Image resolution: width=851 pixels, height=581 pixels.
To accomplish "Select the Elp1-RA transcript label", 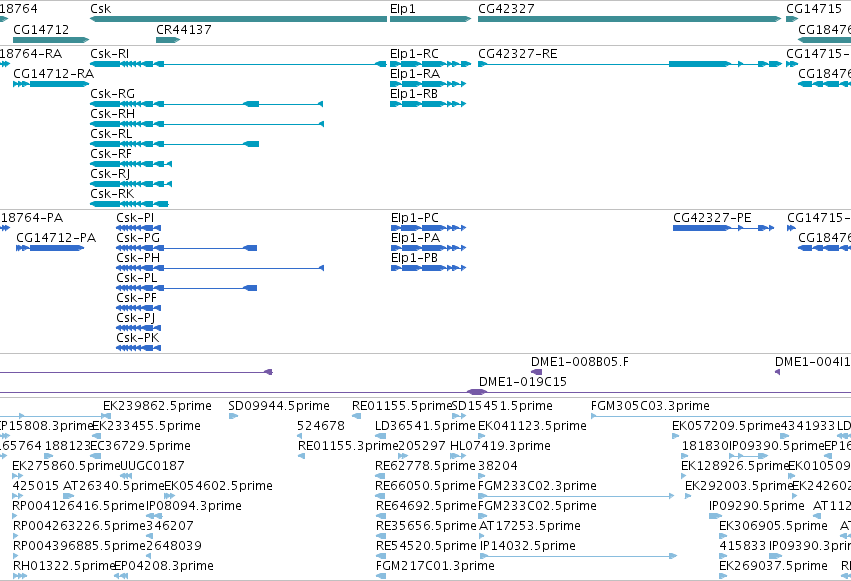I will pos(415,74).
